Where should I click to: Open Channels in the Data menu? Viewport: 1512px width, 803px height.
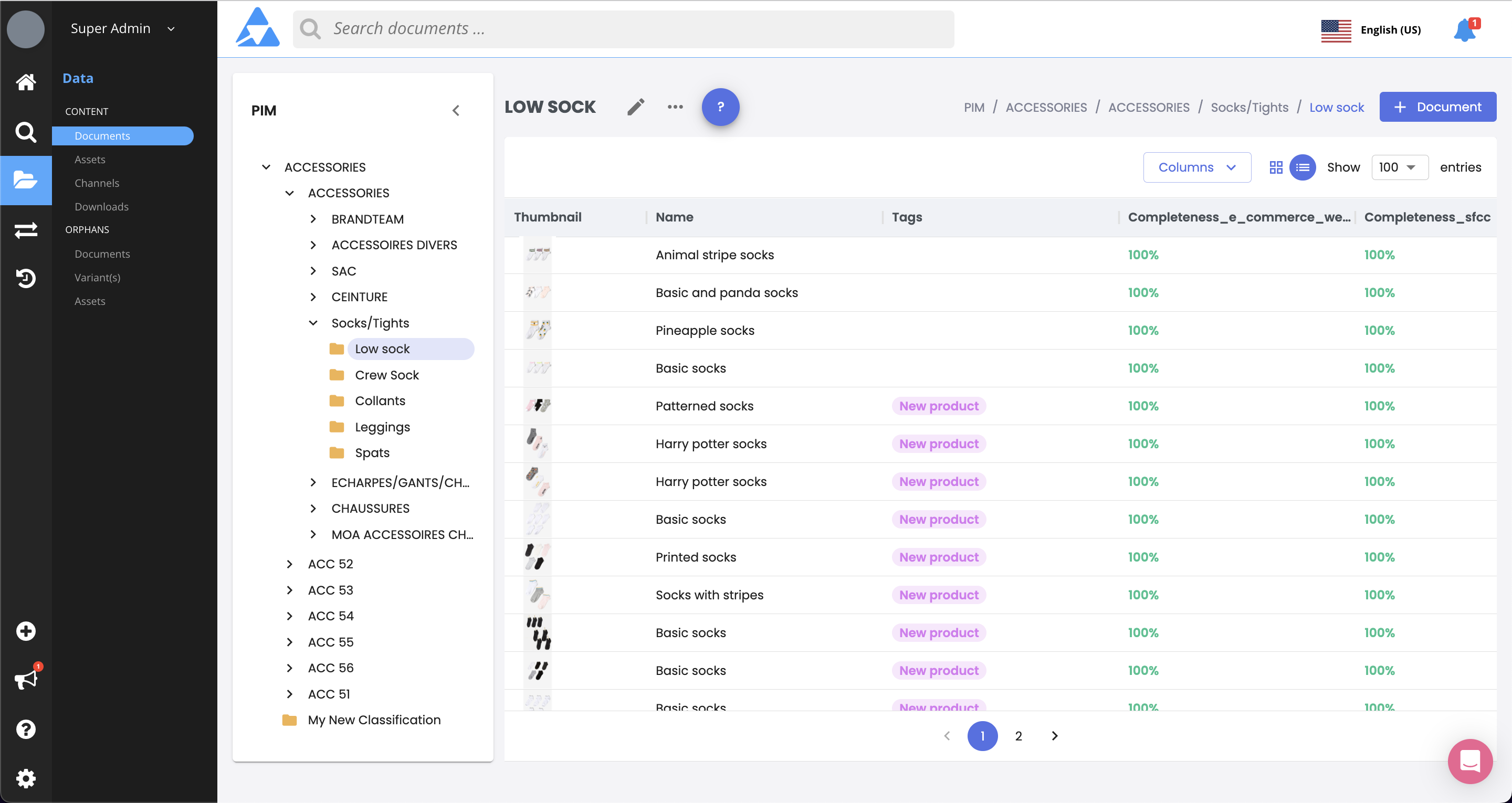(x=97, y=183)
